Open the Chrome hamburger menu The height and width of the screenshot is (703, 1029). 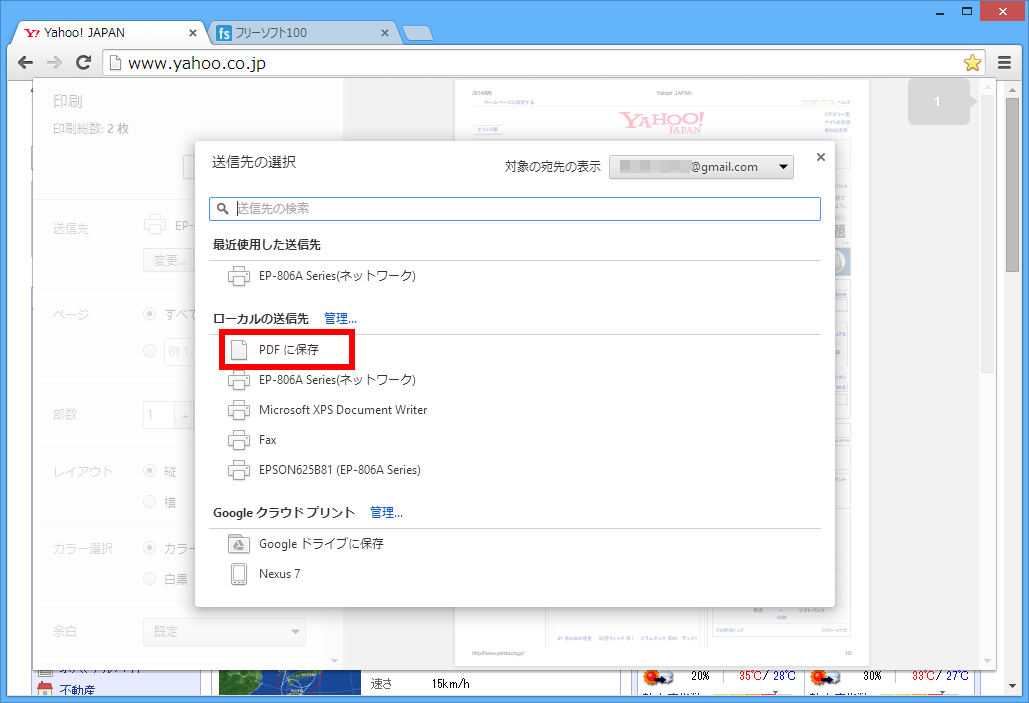pos(1004,62)
